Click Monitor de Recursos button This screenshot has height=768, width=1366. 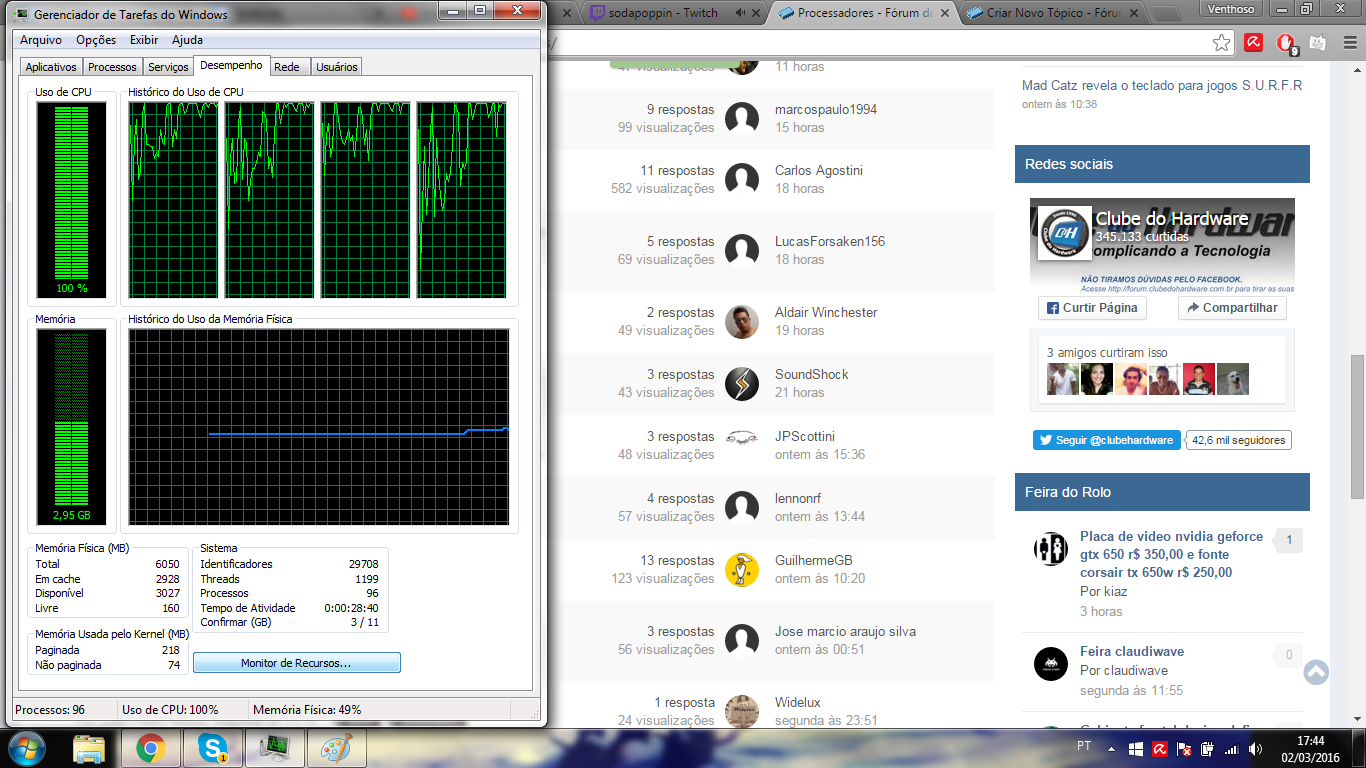coord(296,663)
